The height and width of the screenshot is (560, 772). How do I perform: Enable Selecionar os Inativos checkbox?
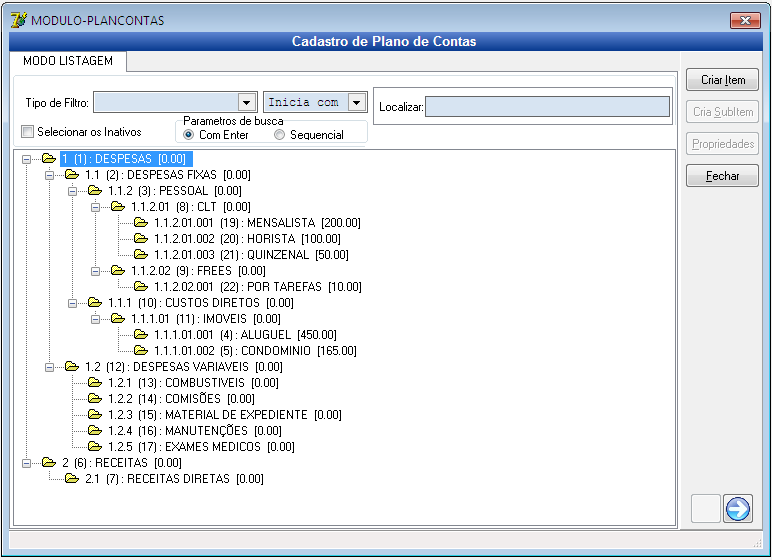tap(28, 132)
